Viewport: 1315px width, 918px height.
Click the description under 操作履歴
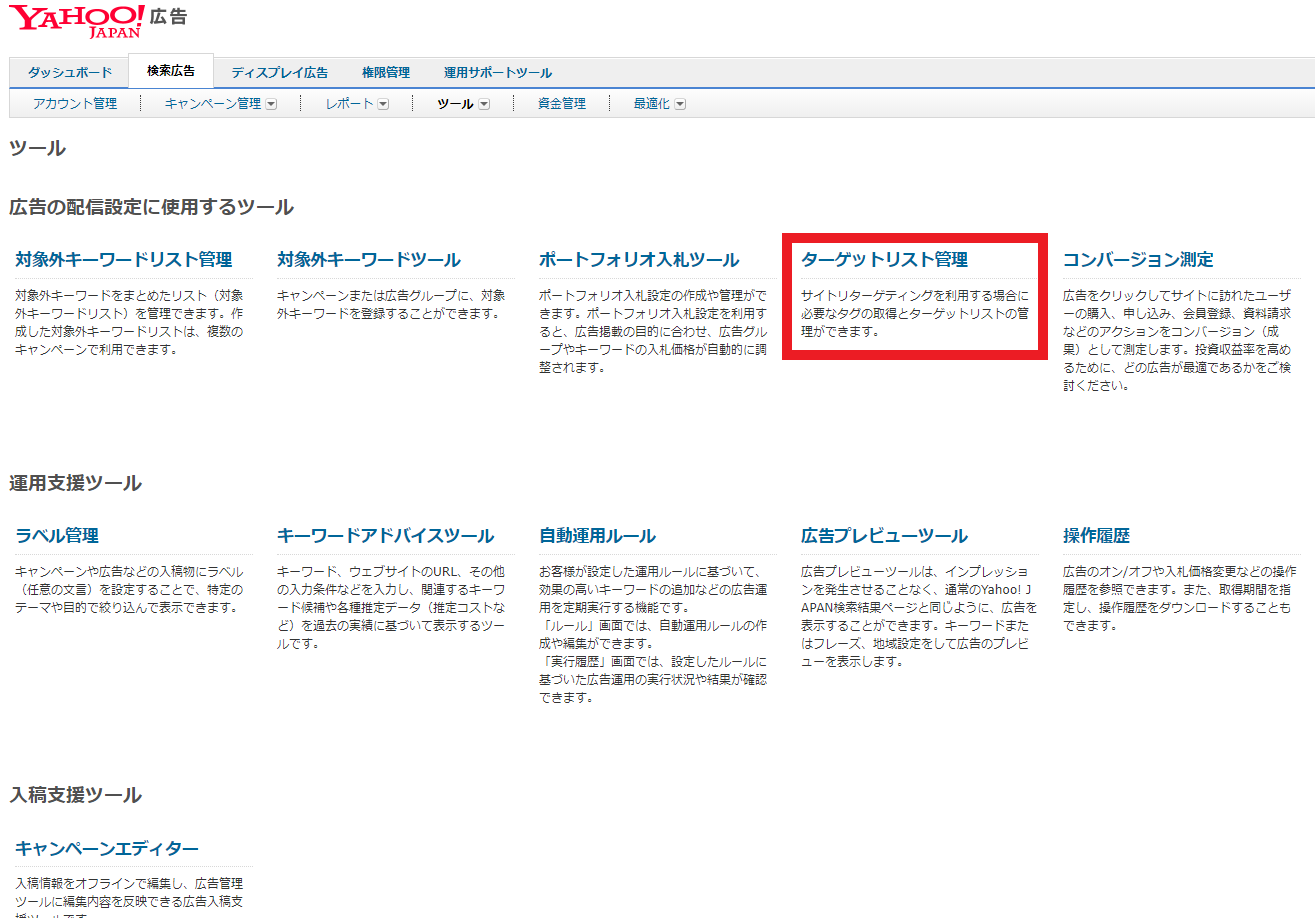pyautogui.click(x=1179, y=598)
